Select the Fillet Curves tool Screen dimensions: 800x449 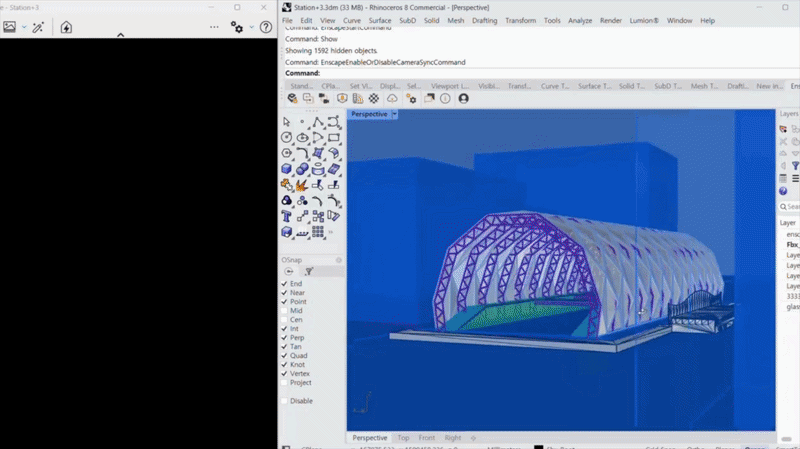tap(302, 153)
